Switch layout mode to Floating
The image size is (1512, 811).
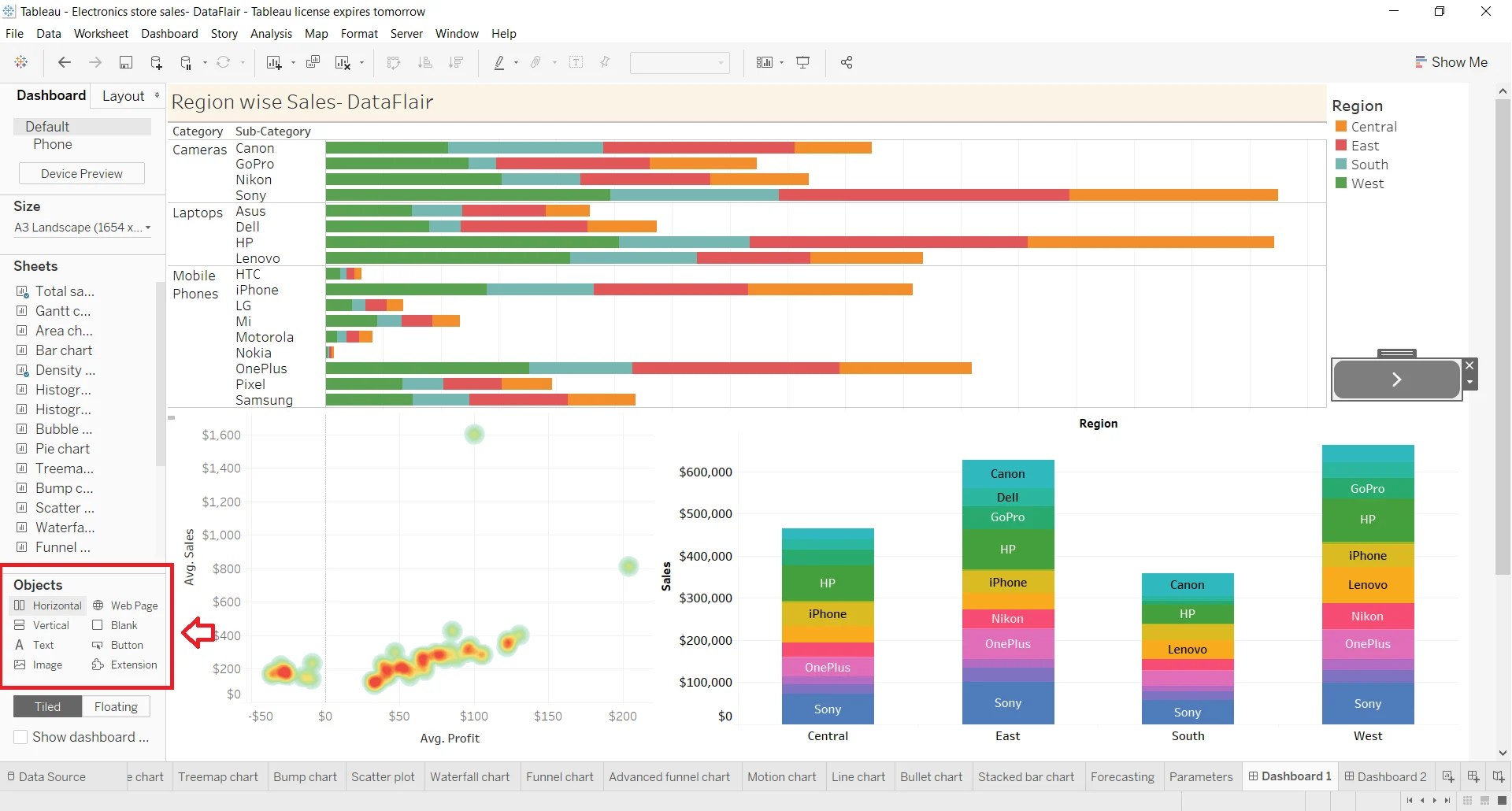tap(116, 706)
